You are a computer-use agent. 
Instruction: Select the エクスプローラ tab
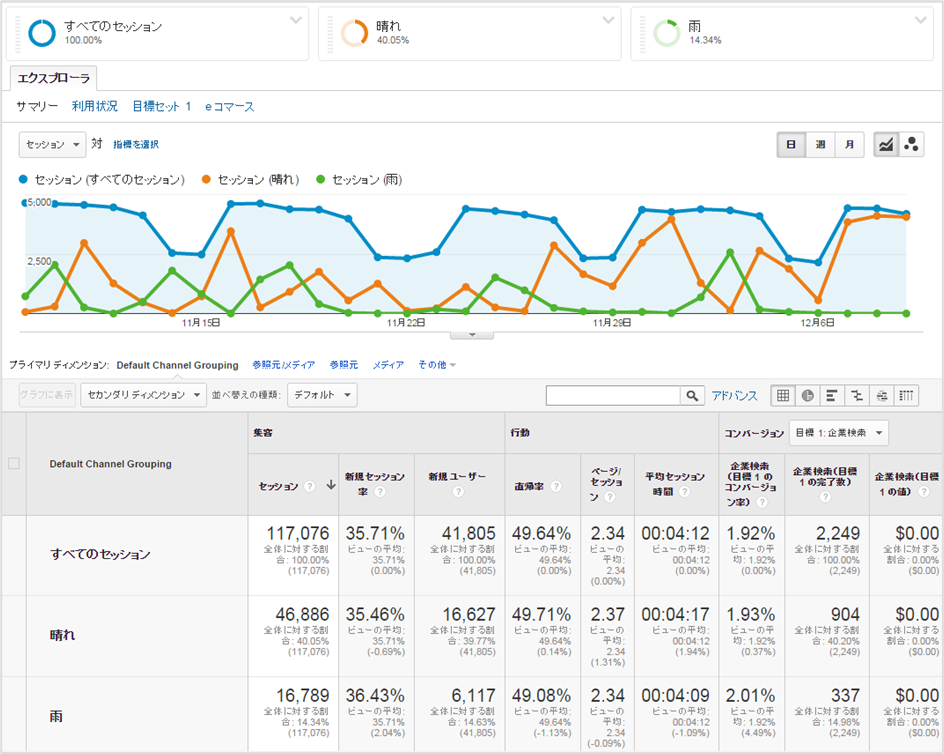point(54,78)
